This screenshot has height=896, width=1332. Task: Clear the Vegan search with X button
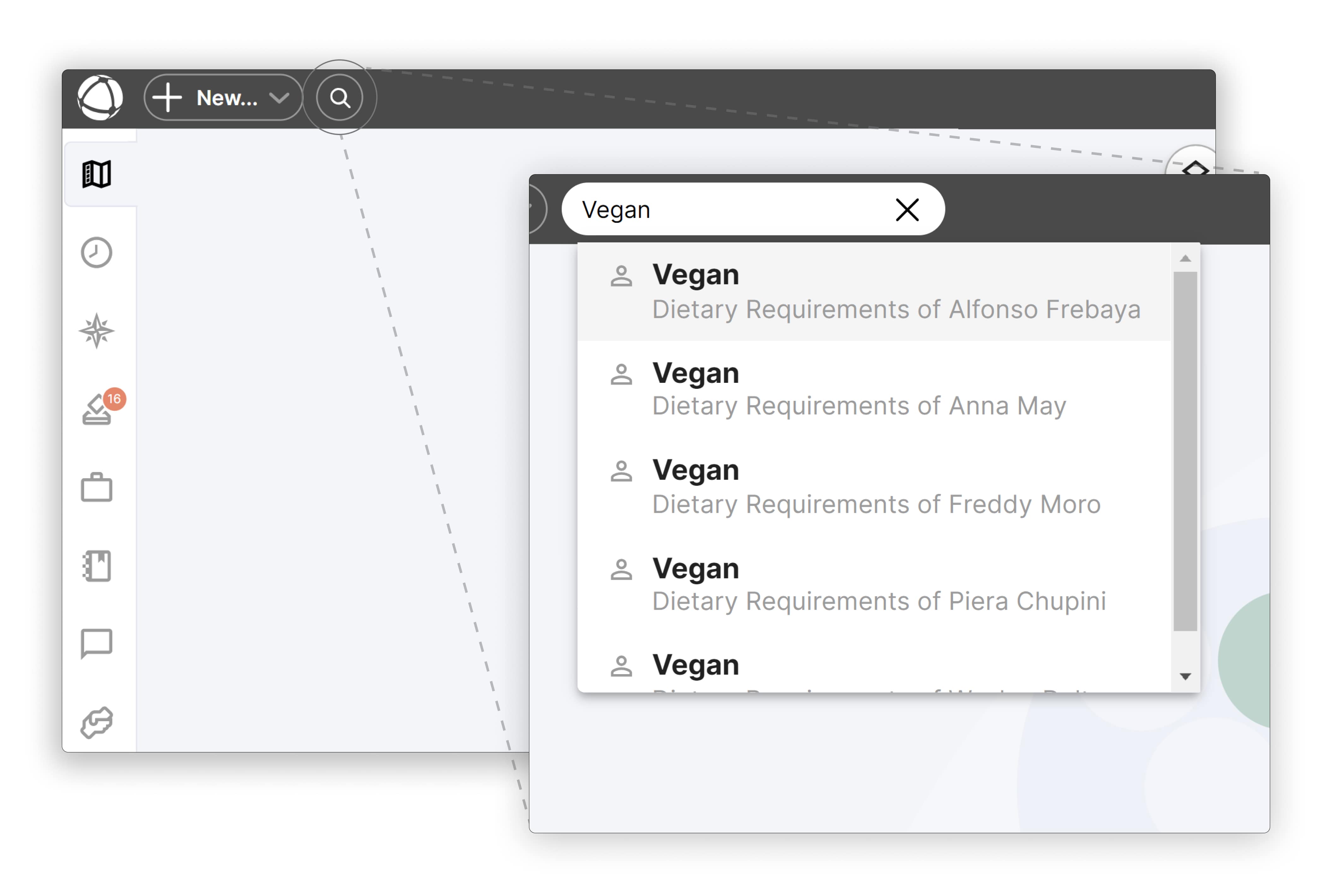point(907,210)
